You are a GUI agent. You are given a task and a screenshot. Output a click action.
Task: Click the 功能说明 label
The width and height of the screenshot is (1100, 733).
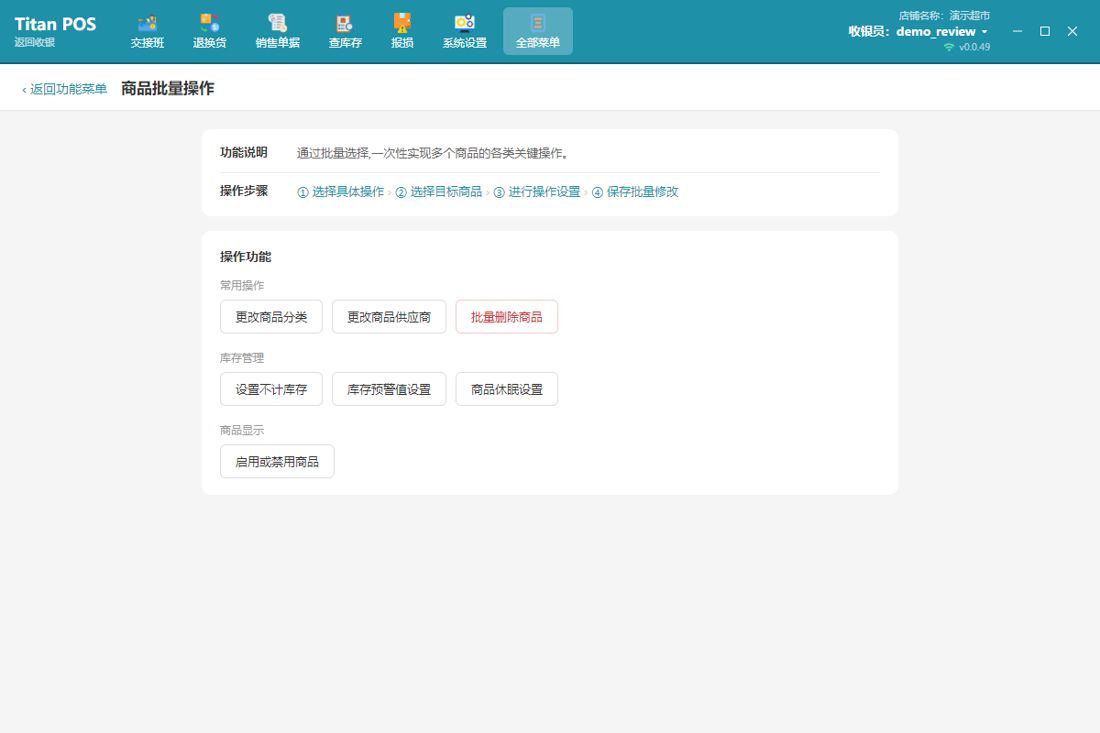pos(243,152)
